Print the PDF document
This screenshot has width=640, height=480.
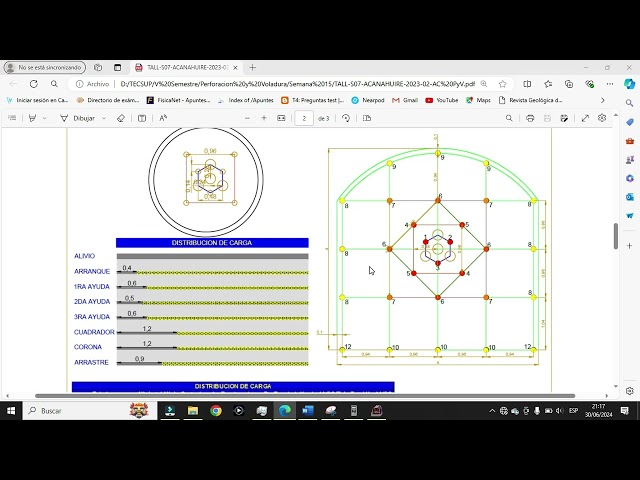[x=530, y=118]
